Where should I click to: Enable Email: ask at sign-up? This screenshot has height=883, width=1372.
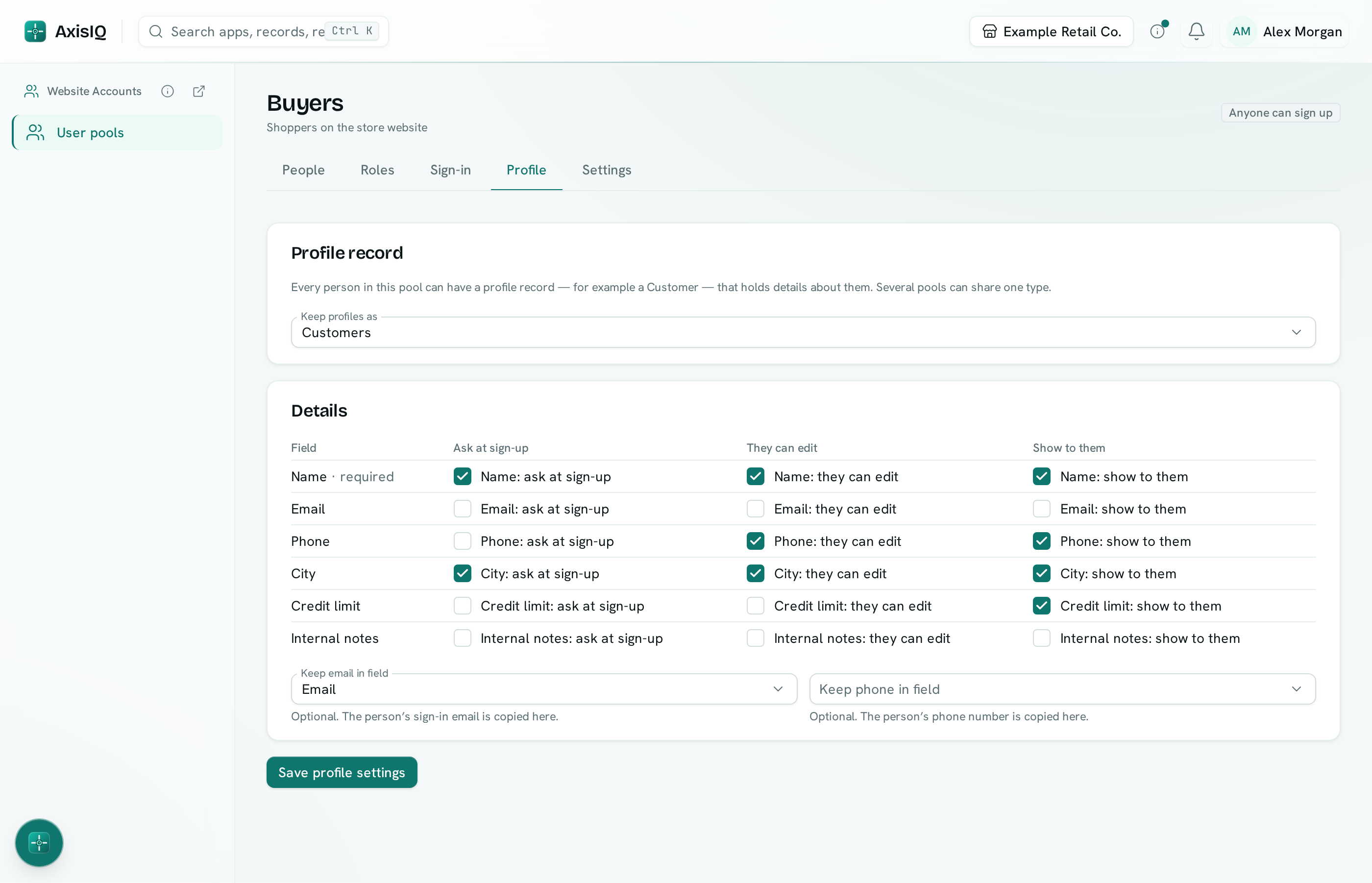click(x=462, y=509)
